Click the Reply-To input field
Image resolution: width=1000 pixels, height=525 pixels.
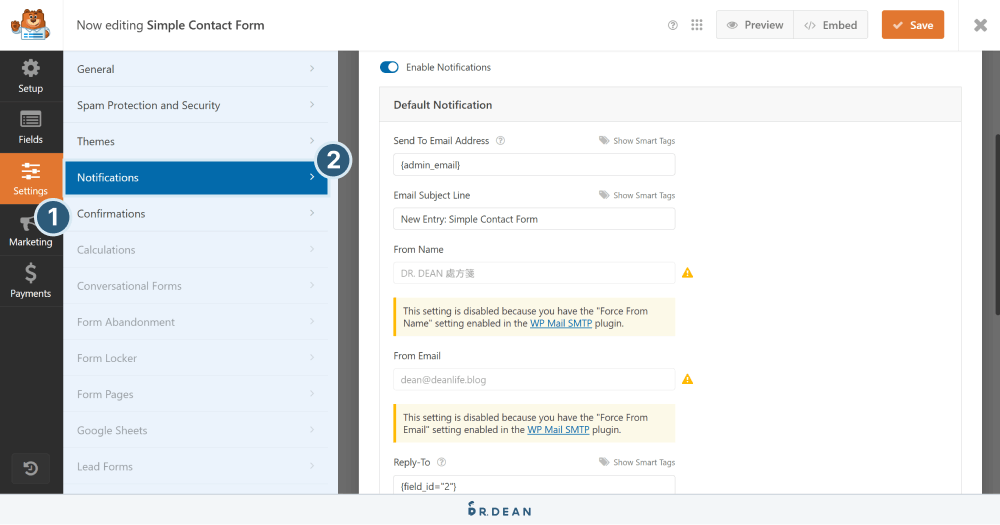click(534, 485)
